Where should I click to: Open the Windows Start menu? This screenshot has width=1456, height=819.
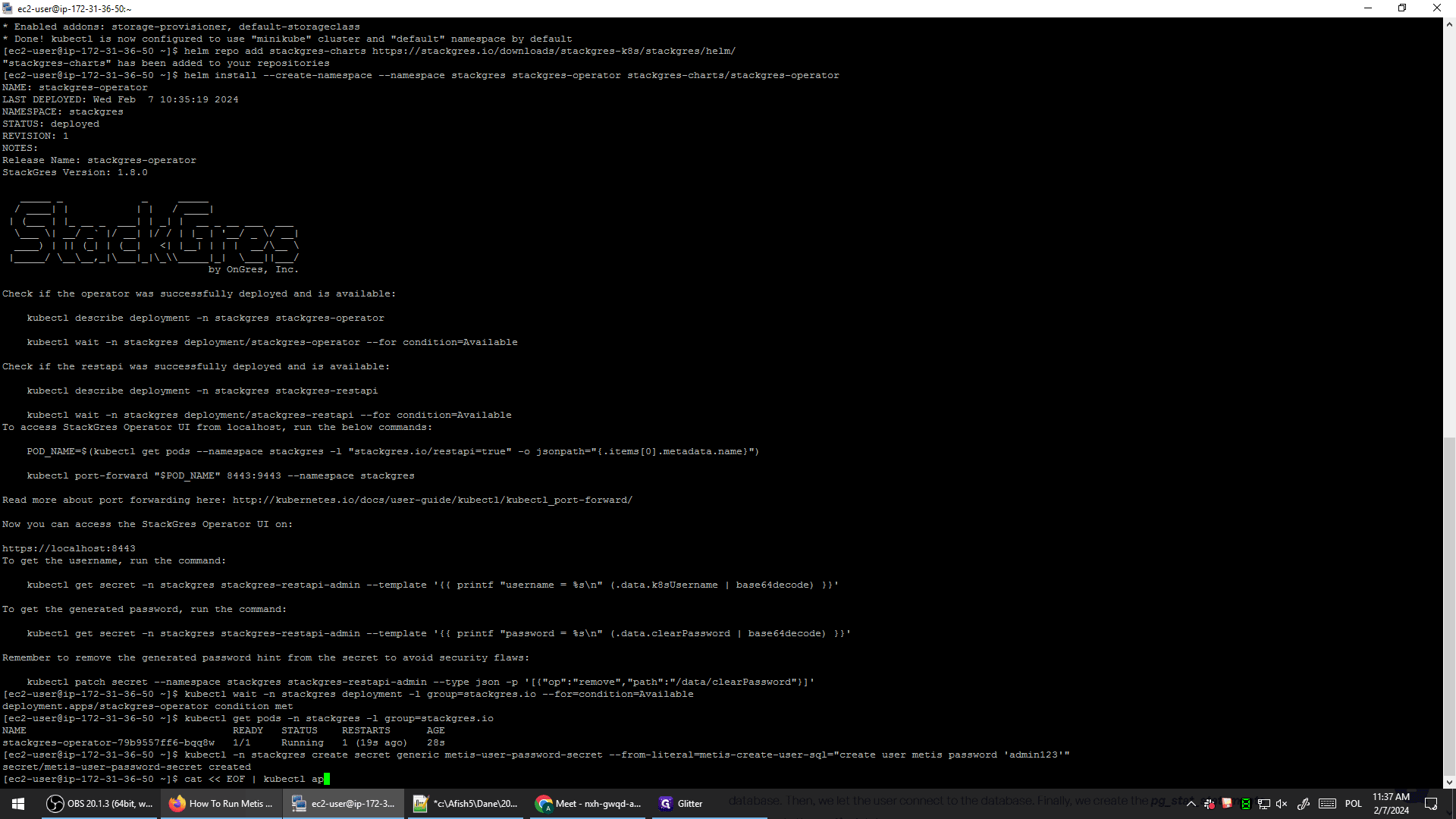18,804
